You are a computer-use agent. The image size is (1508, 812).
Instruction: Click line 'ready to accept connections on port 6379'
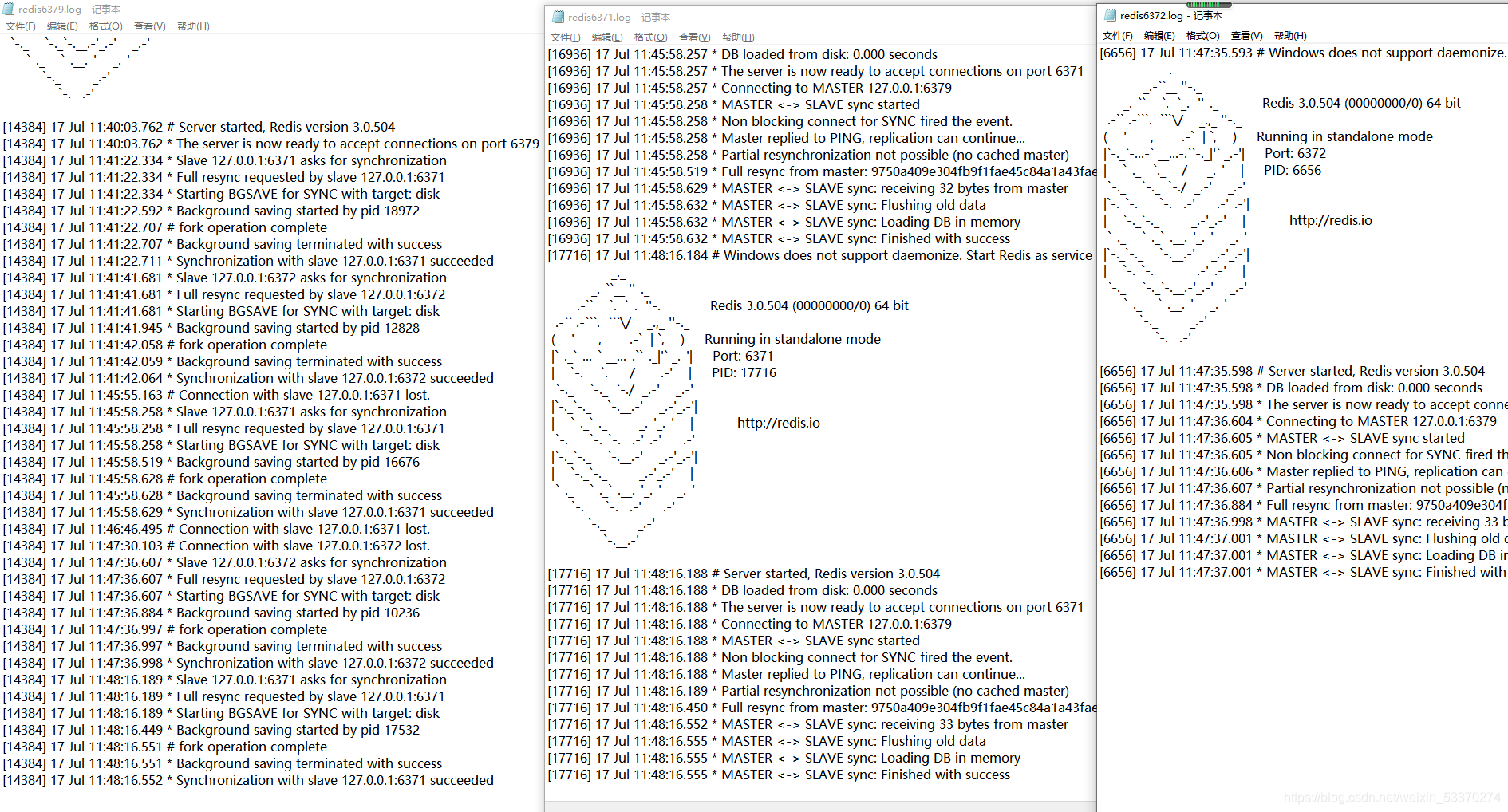[x=271, y=144]
